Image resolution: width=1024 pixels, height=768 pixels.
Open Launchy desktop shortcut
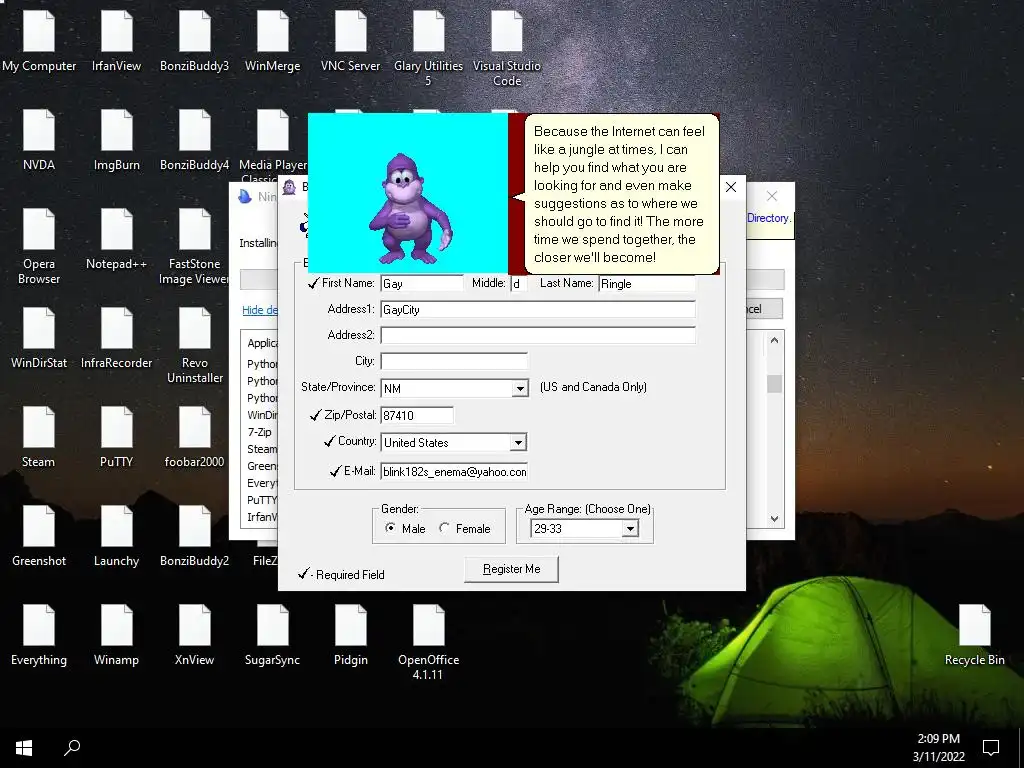pyautogui.click(x=116, y=537)
